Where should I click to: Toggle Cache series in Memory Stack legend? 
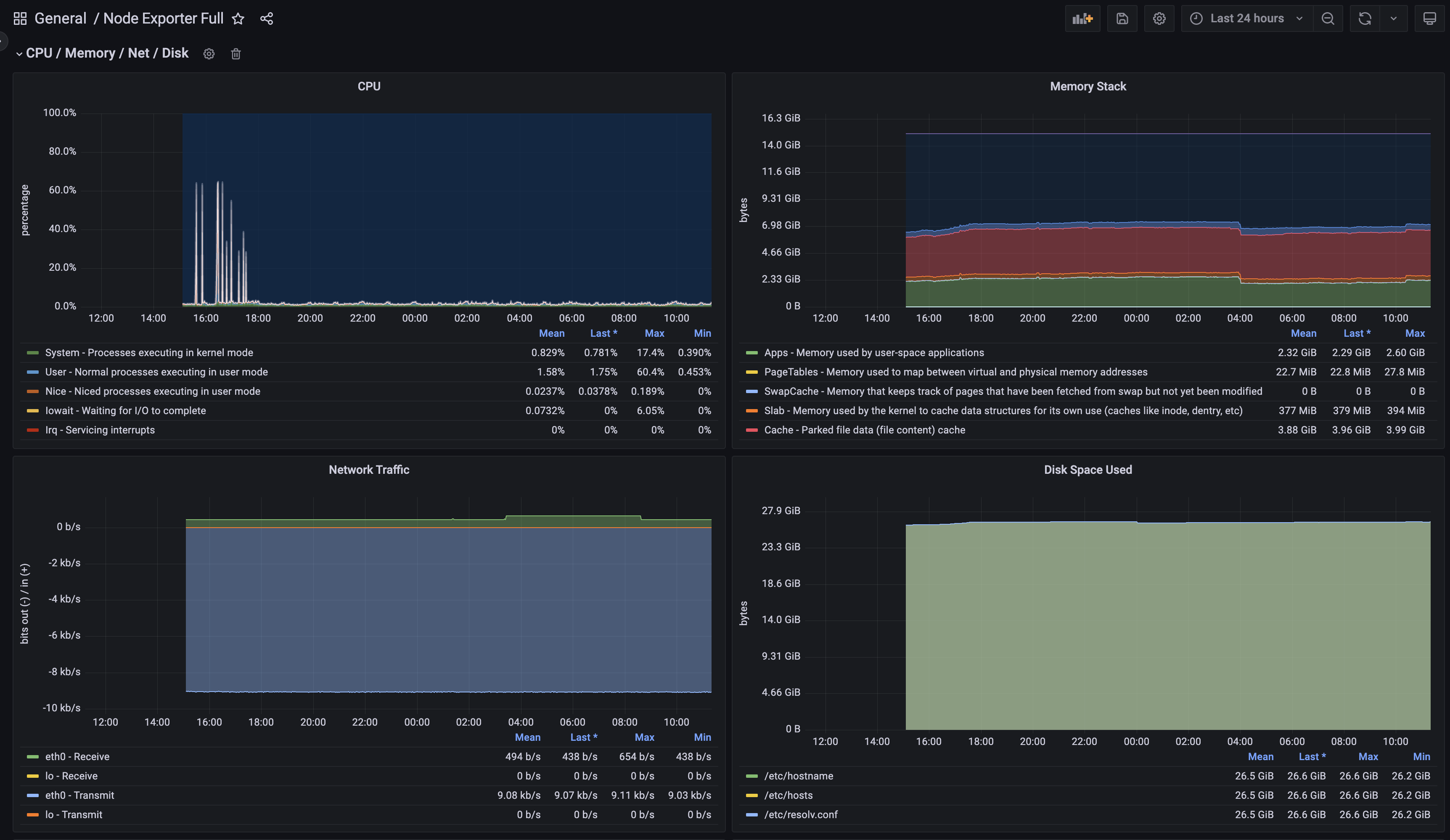click(x=864, y=430)
